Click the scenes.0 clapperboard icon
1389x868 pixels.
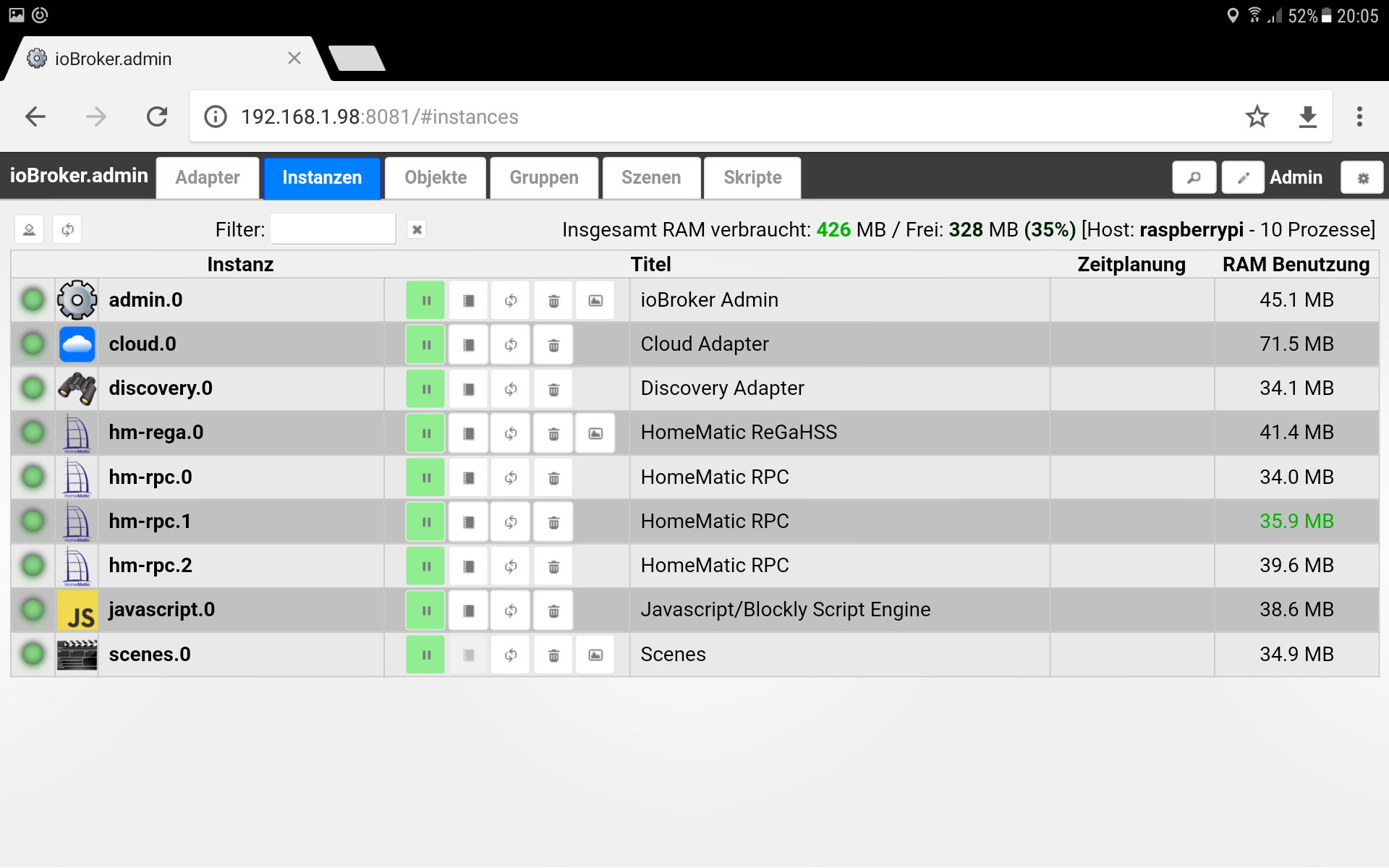[77, 655]
